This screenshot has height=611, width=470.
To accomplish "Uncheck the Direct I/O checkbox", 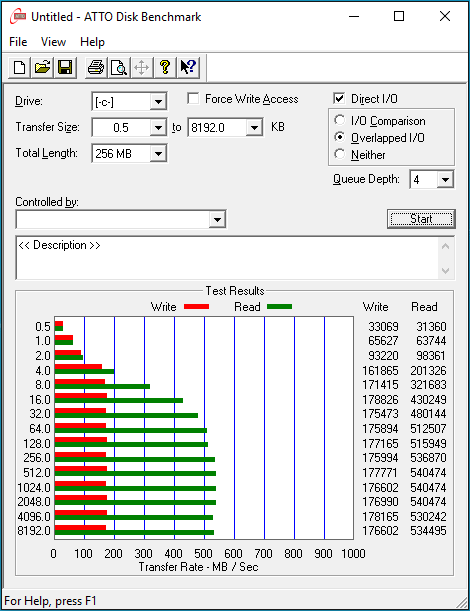I will click(339, 99).
